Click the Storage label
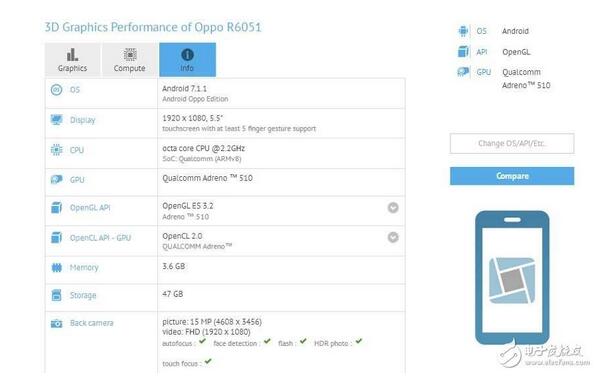Image resolution: width=603 pixels, height=381 pixels. [x=83, y=296]
